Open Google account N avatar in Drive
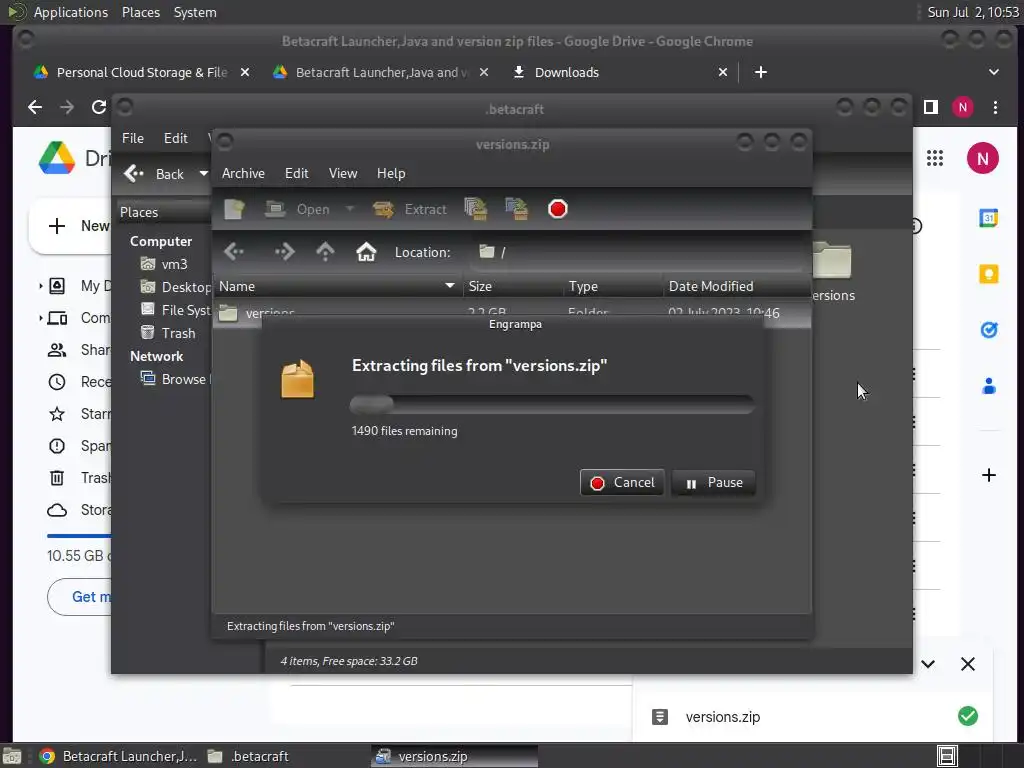The width and height of the screenshot is (1024, 768). (x=983, y=158)
